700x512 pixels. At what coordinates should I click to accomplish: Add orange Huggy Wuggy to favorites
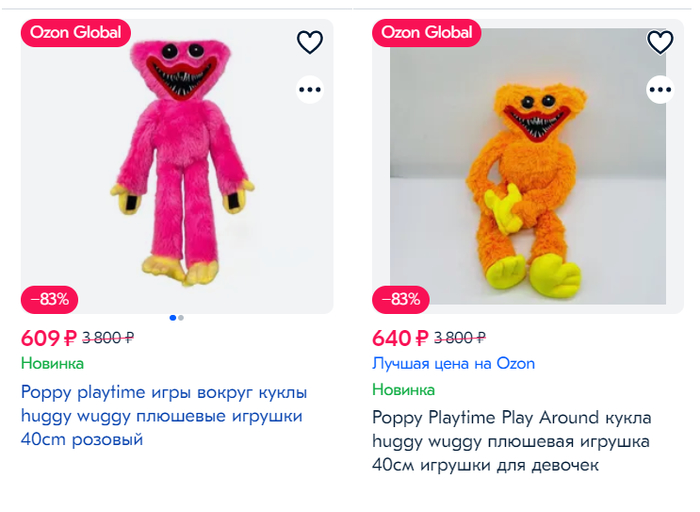[x=660, y=42]
